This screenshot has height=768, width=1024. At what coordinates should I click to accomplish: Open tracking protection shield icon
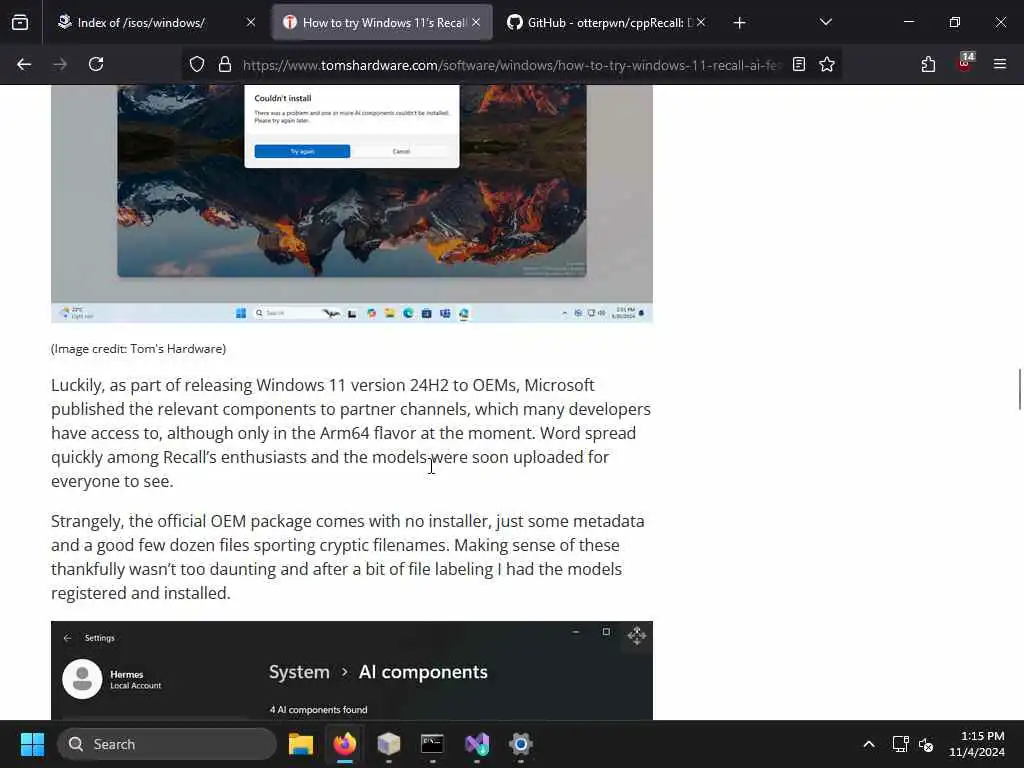197,64
